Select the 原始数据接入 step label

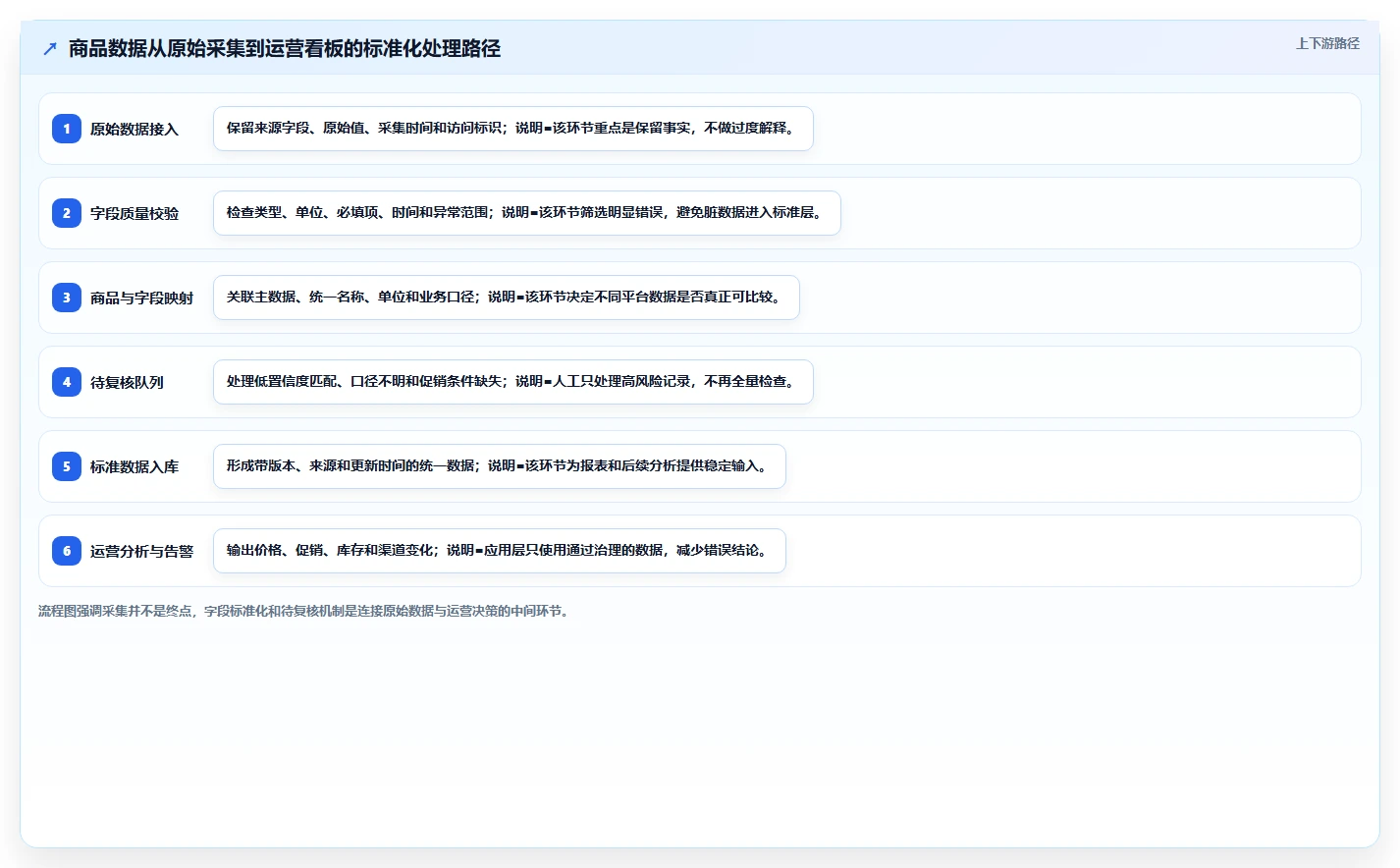pos(135,129)
